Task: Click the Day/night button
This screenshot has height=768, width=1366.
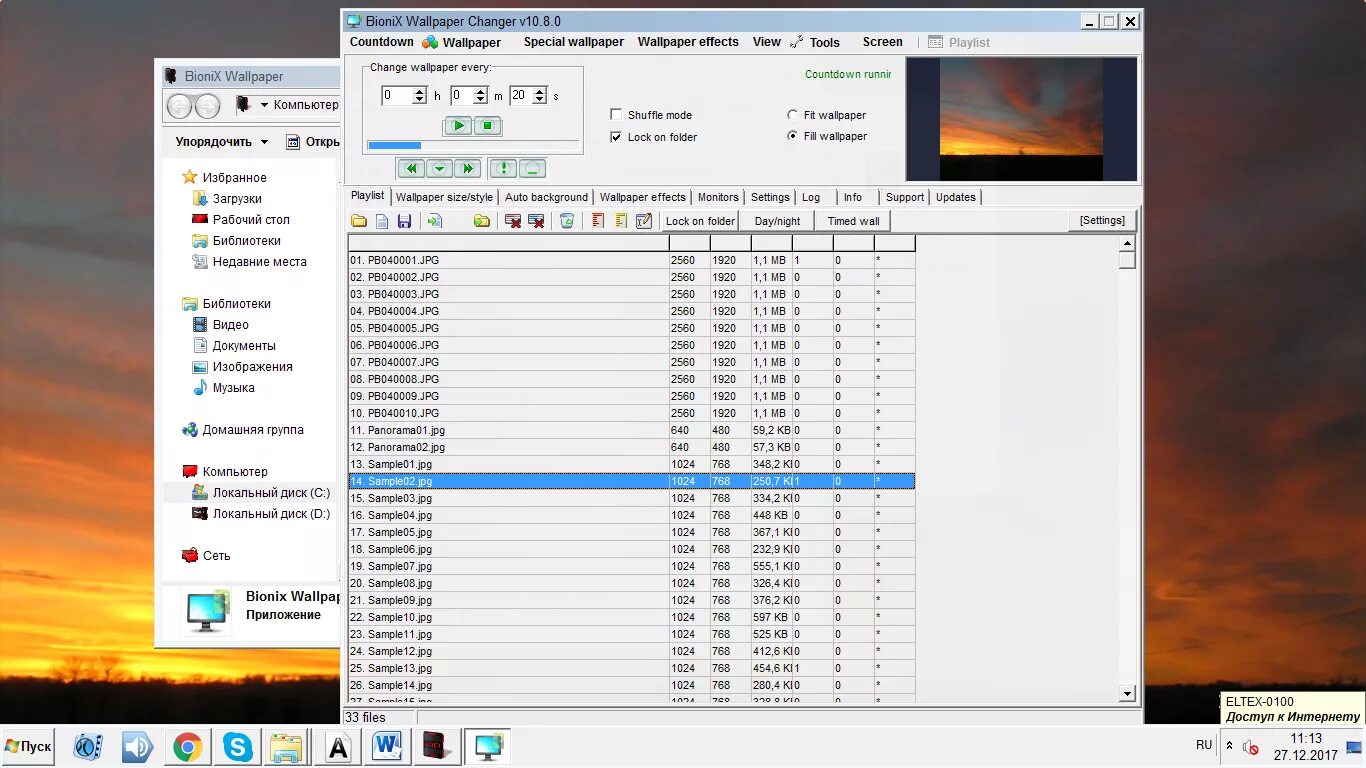Action: [777, 221]
